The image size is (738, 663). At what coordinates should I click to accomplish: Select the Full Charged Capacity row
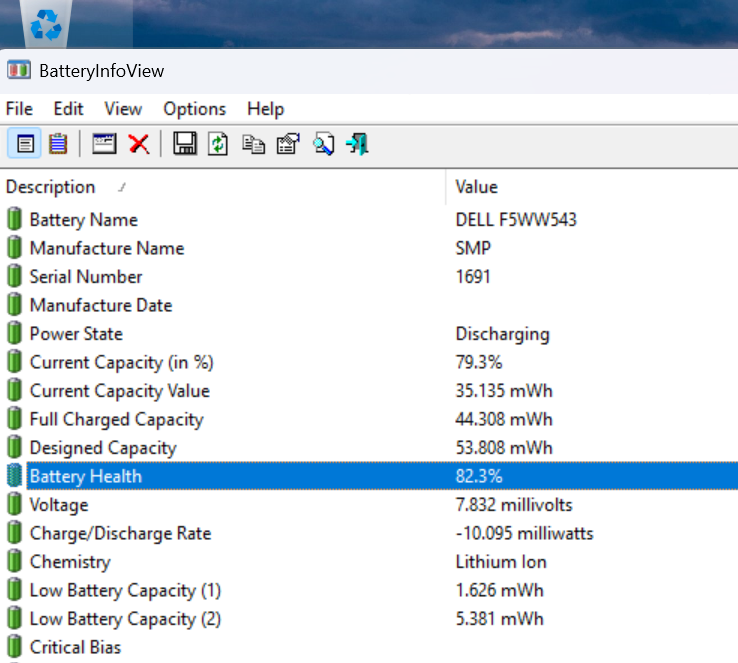[x=369, y=419]
